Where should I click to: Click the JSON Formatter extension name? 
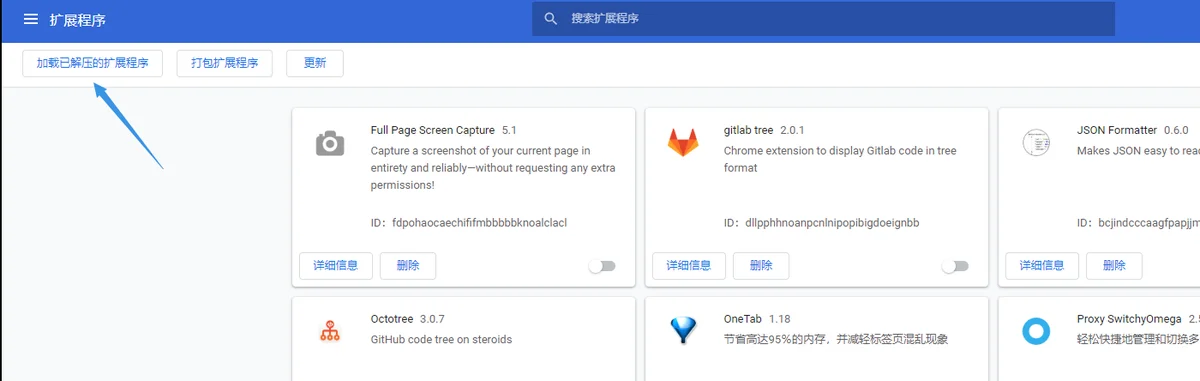point(1117,130)
